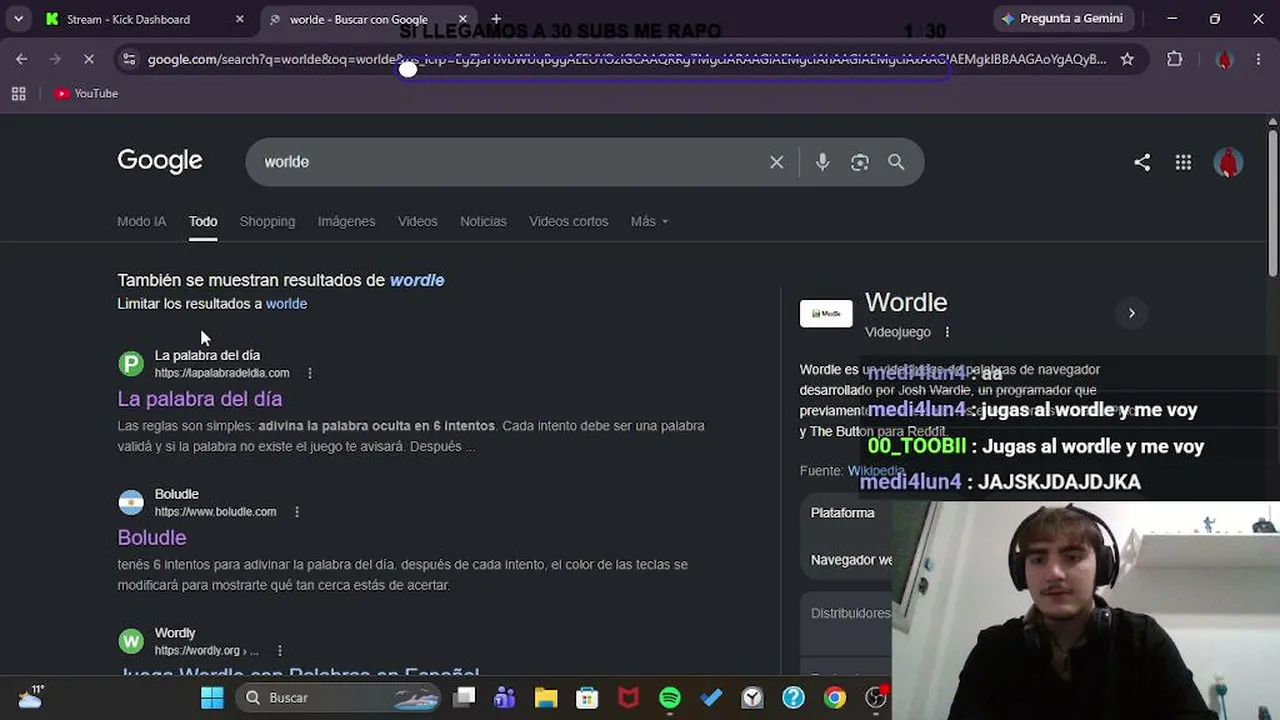View site information in the address bar
Viewport: 1280px width, 720px height.
pos(129,59)
